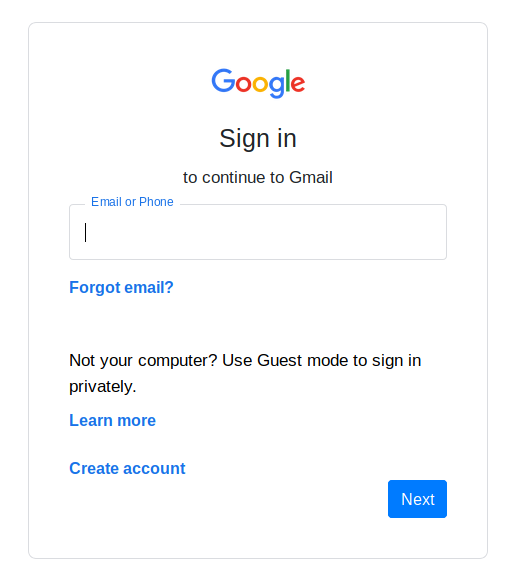
Task: Click the Email or Phone floating label
Action: pyautogui.click(x=132, y=202)
